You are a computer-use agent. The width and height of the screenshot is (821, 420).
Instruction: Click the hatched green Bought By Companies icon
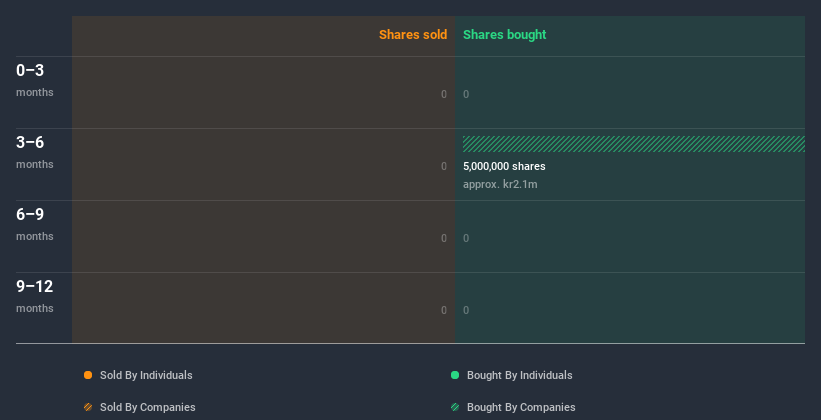pos(455,407)
